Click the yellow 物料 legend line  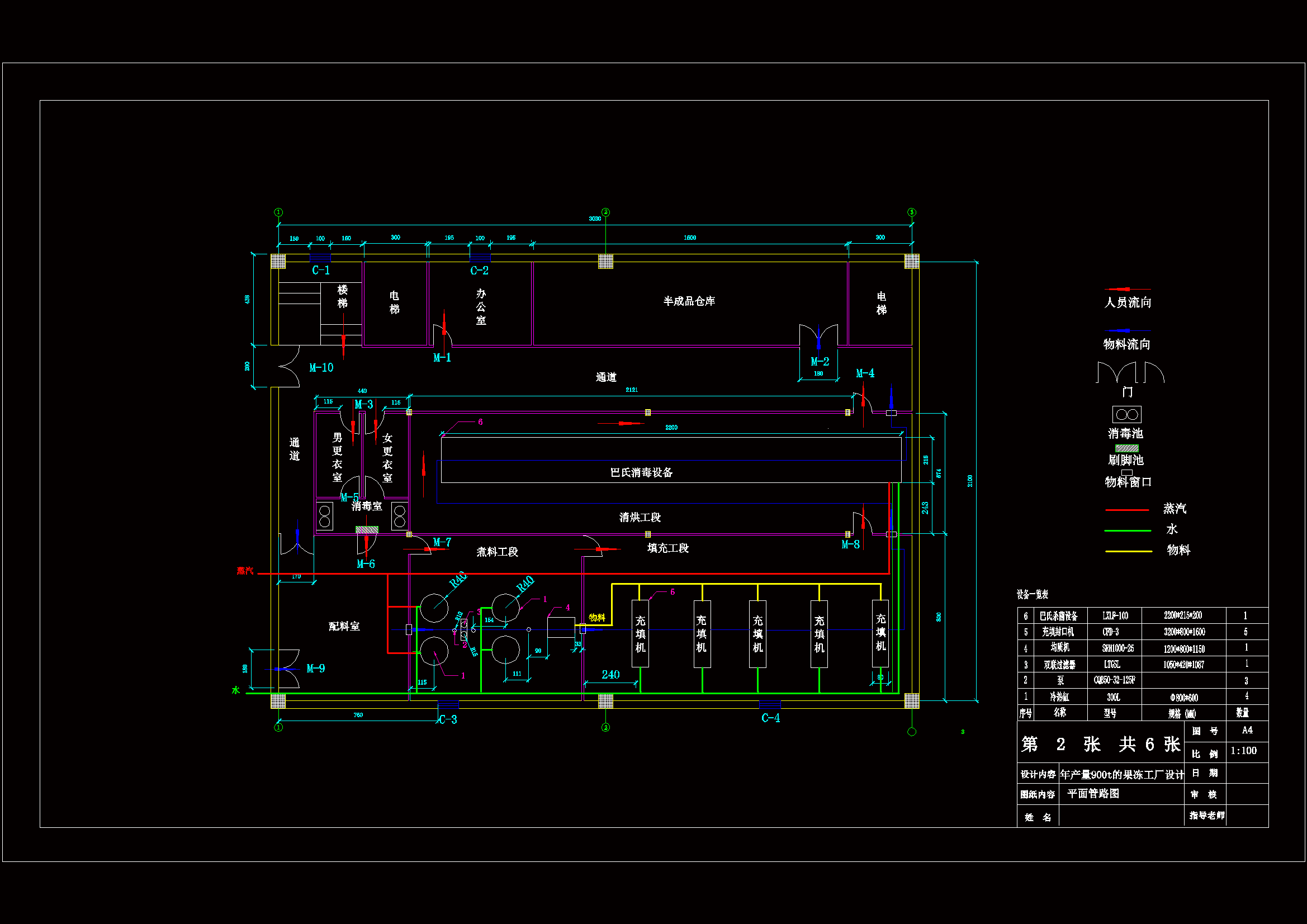[1128, 551]
